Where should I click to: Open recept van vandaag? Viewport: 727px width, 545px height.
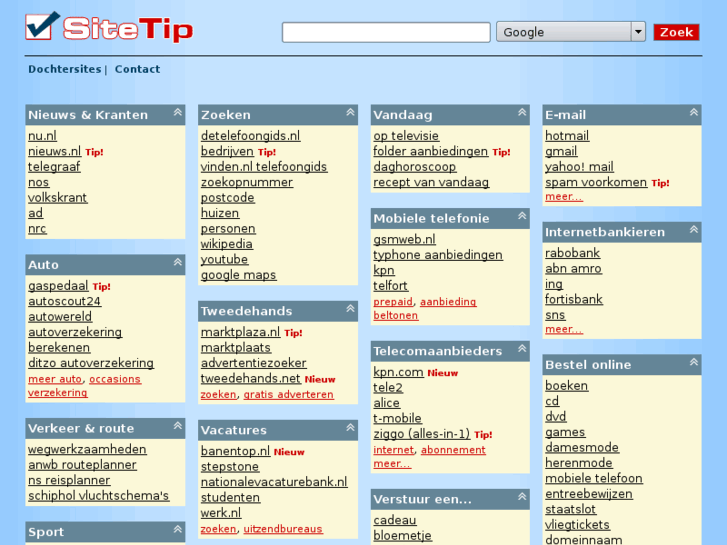click(x=431, y=182)
